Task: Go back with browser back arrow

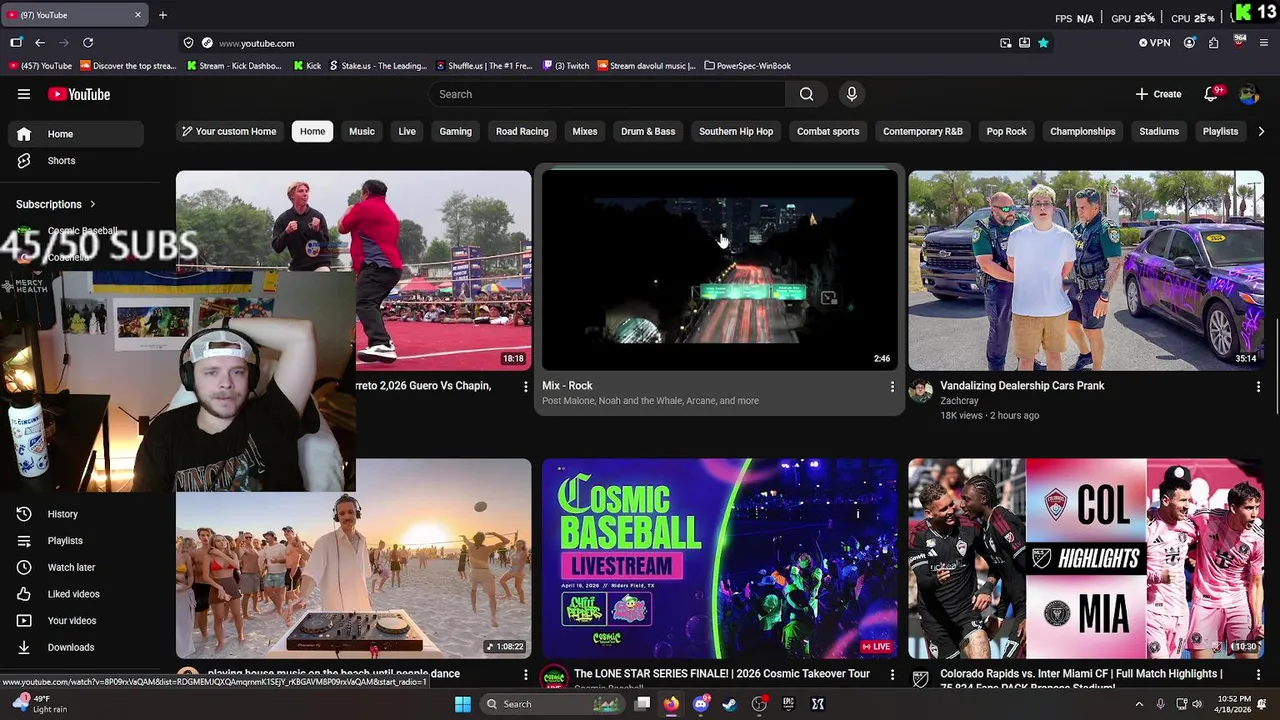Action: [40, 43]
